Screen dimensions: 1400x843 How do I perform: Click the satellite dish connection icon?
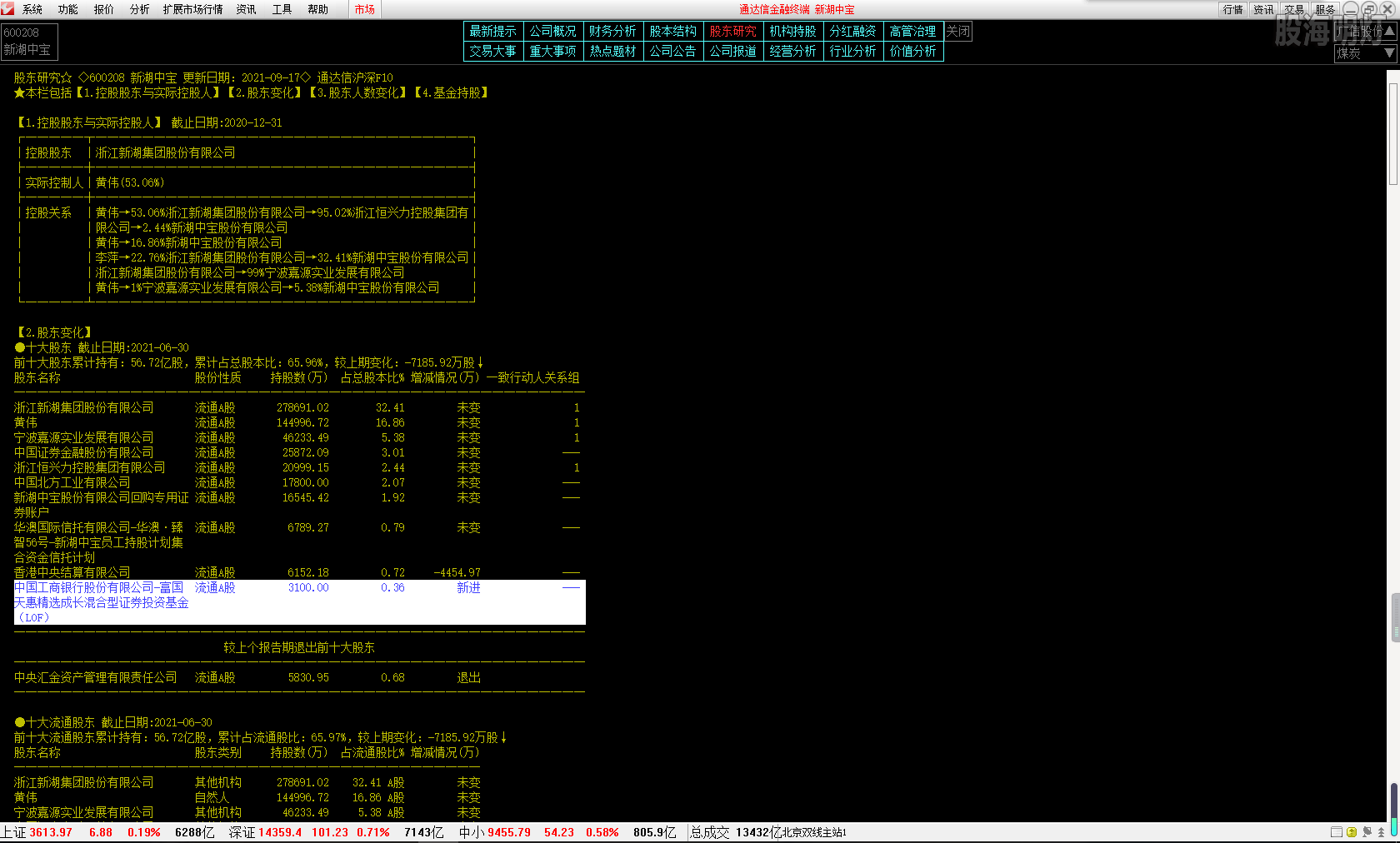(x=1367, y=832)
